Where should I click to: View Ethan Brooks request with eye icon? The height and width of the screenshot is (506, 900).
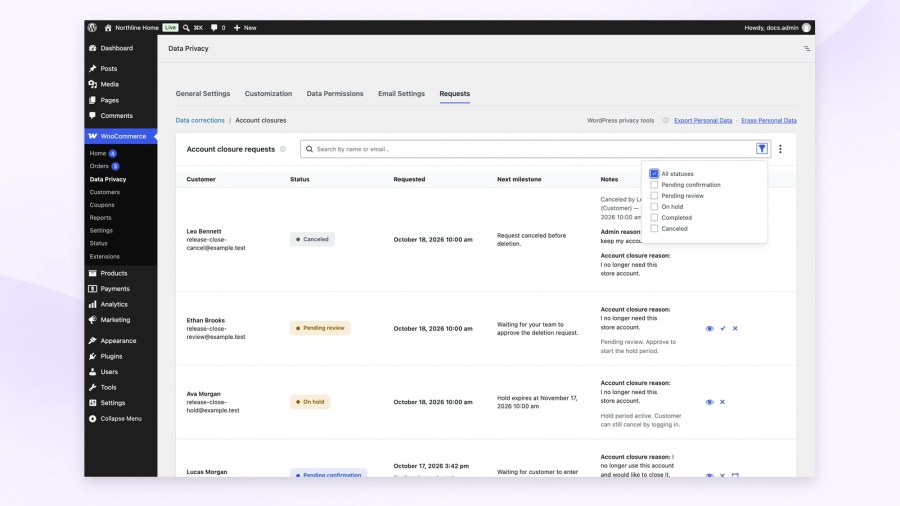[709, 328]
